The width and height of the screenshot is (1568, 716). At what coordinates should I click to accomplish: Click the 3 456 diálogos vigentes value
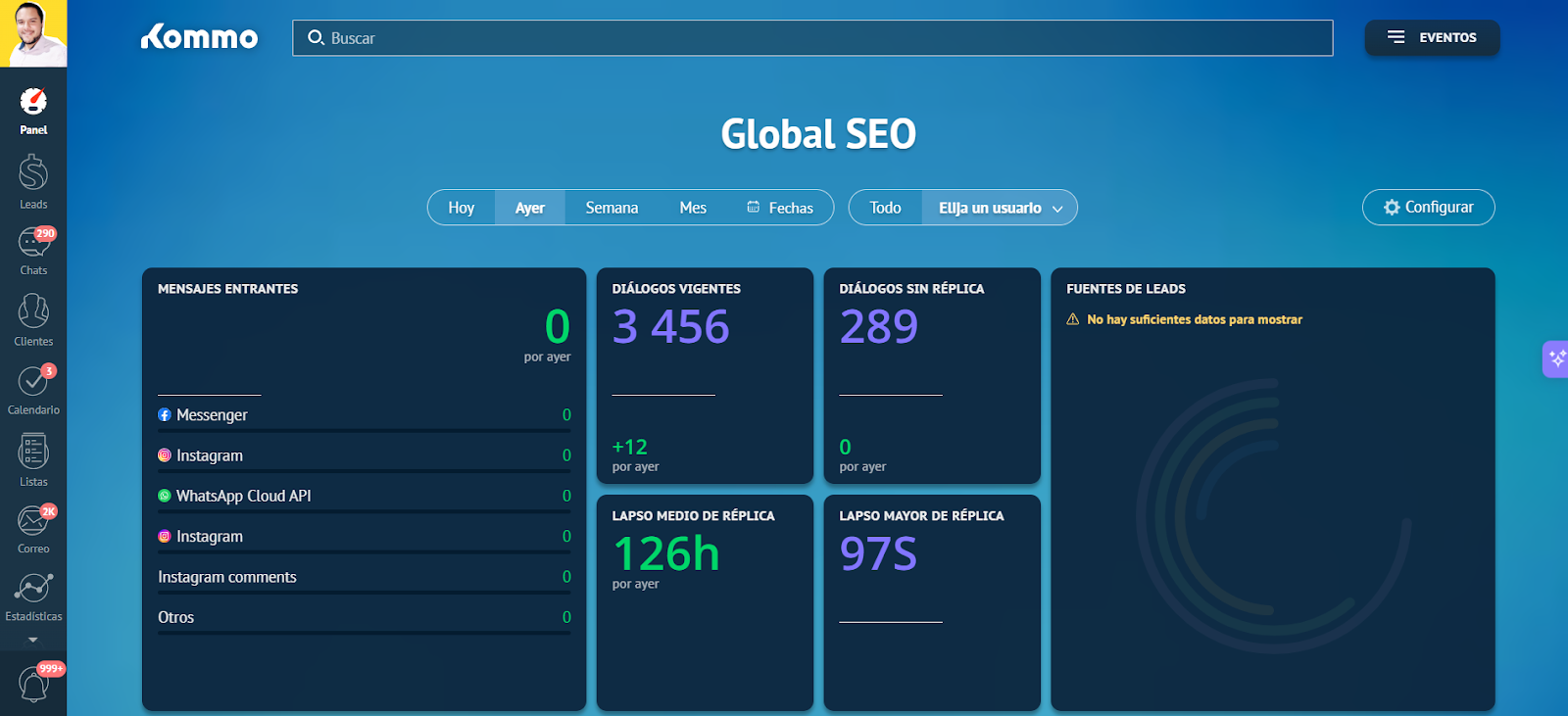pos(671,326)
